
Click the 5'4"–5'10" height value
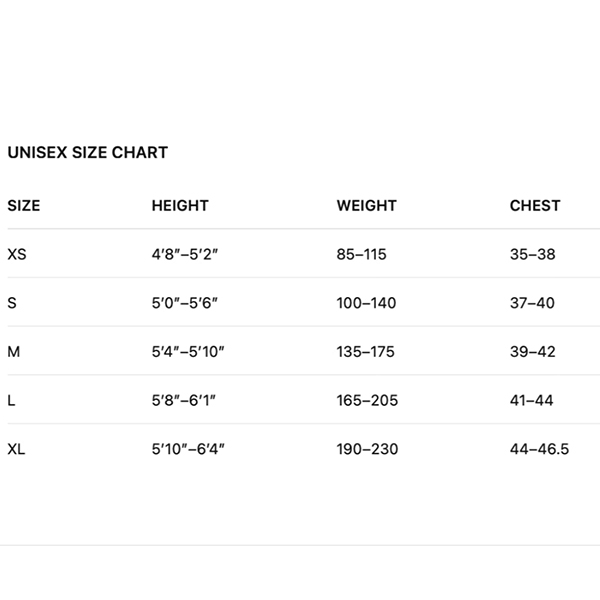[x=189, y=352]
